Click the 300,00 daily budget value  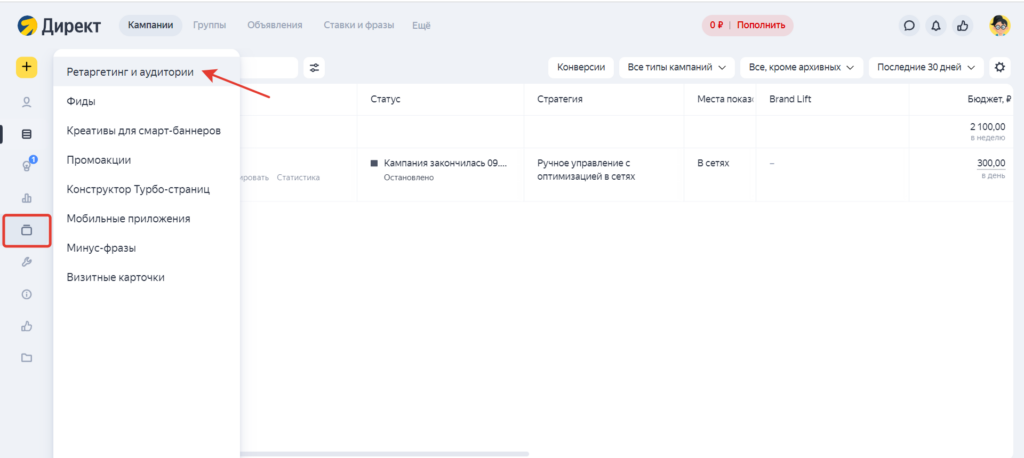991,164
